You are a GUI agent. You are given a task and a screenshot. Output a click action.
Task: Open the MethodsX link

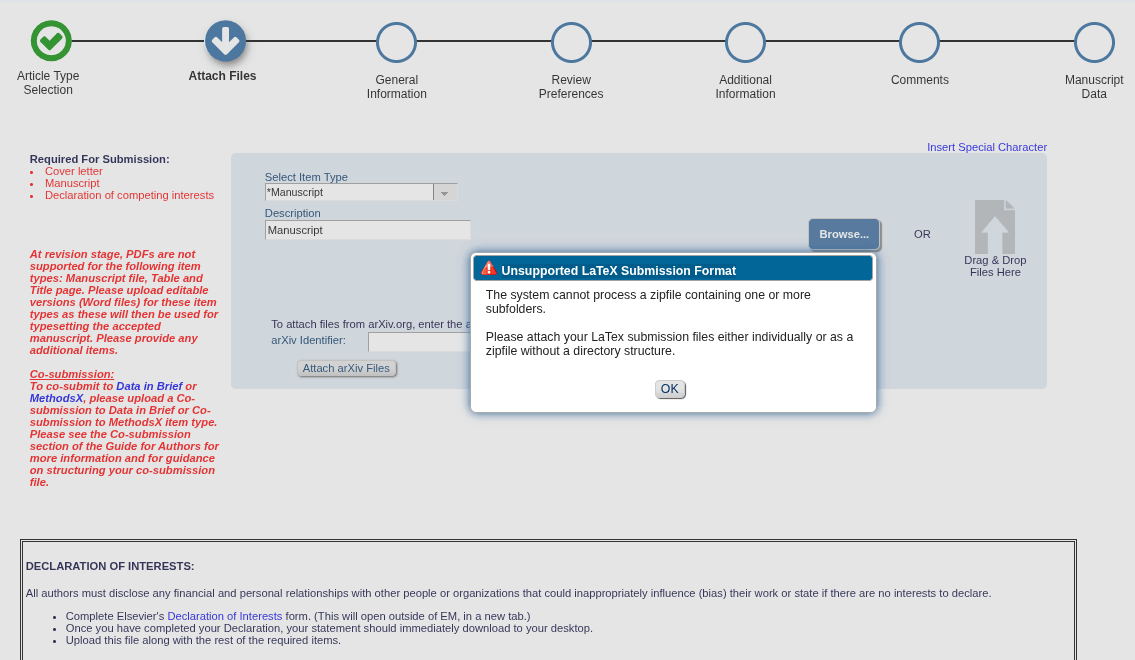(x=56, y=398)
